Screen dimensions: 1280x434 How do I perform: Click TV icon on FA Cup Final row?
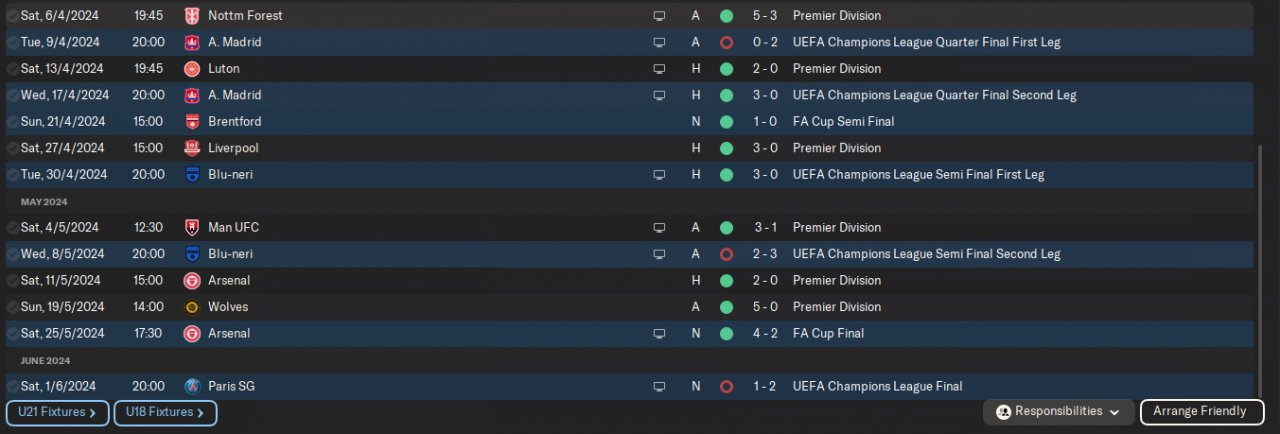pyautogui.click(x=659, y=333)
